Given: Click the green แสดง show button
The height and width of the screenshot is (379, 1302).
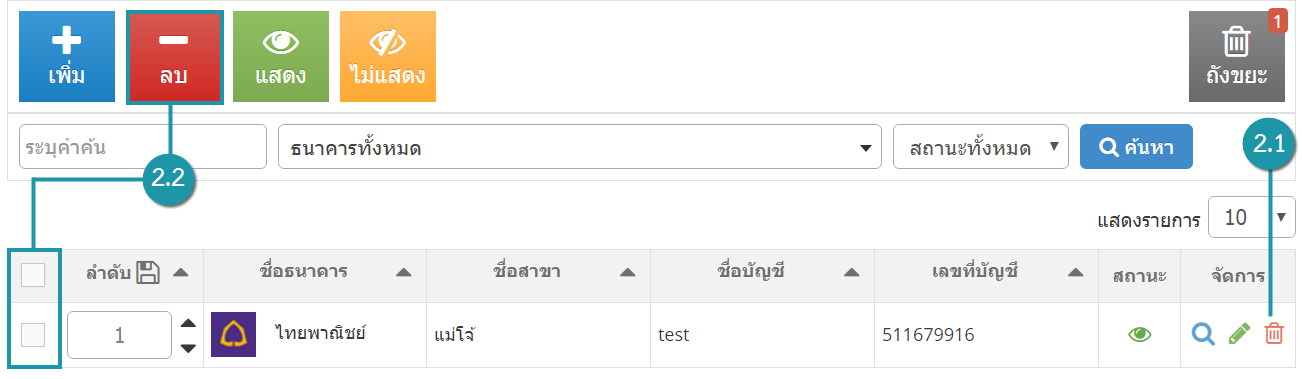Looking at the screenshot, I should pyautogui.click(x=280, y=57).
